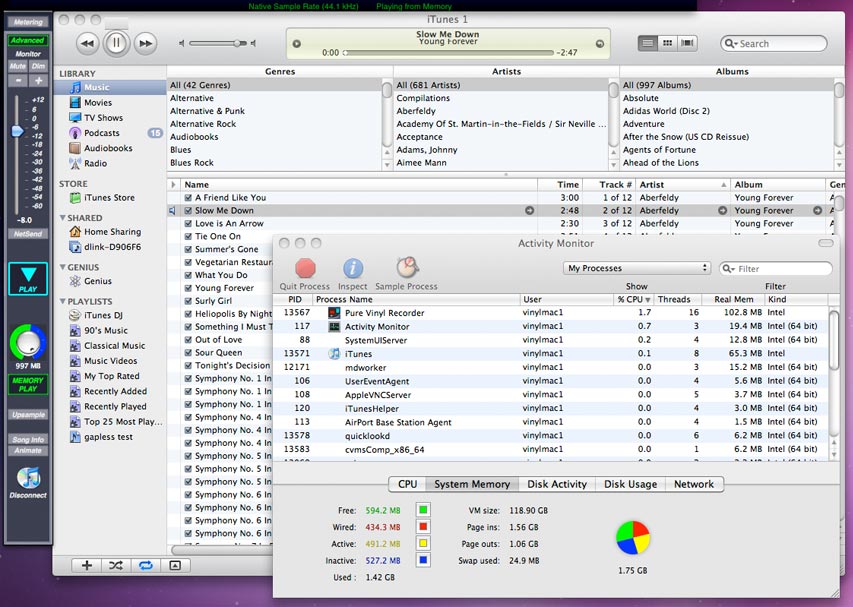Image resolution: width=853 pixels, height=607 pixels.
Task: Click the Disconnect iTunes icon in Pure Vinyl
Action: 28,478
